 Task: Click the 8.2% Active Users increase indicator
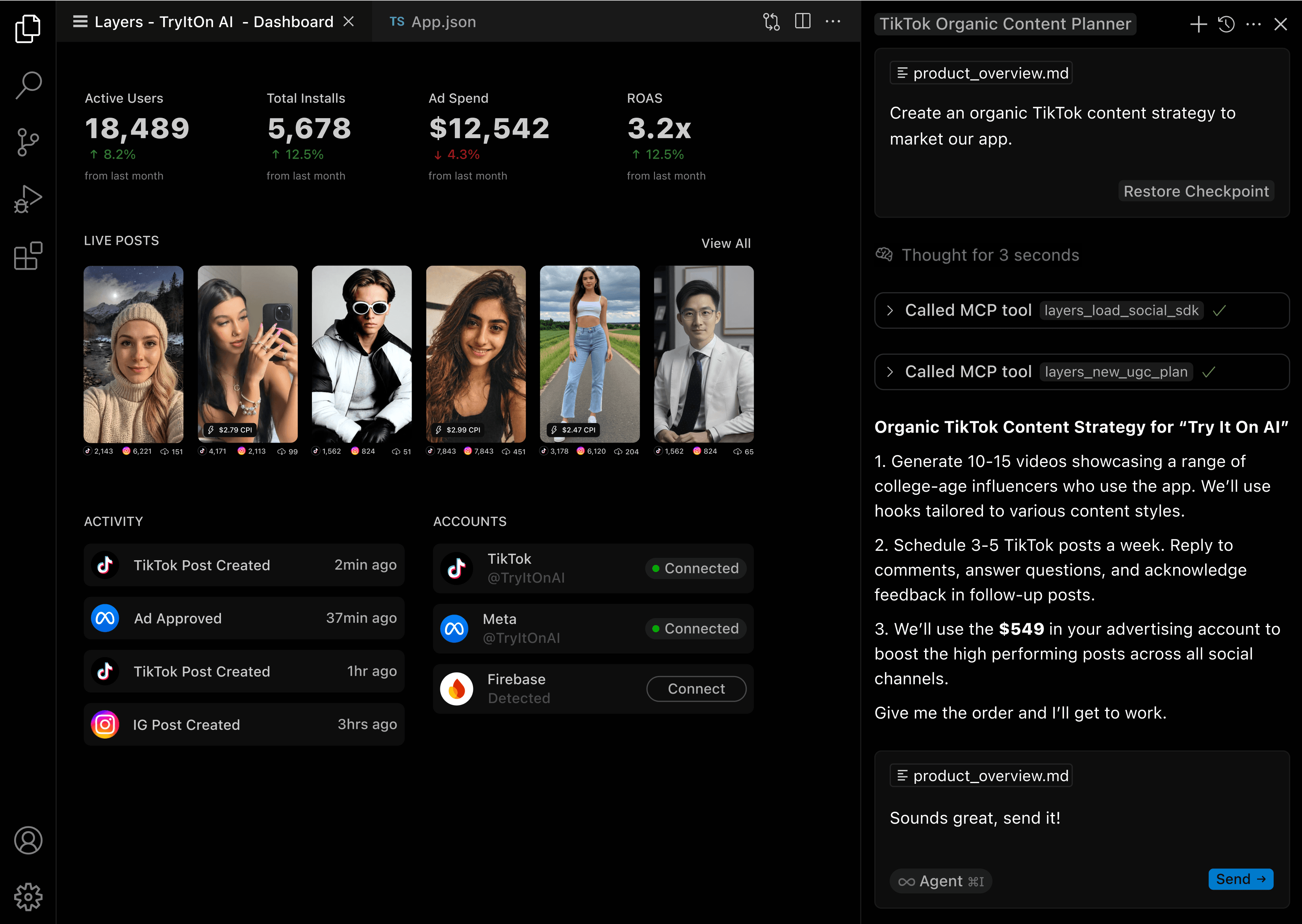[113, 155]
